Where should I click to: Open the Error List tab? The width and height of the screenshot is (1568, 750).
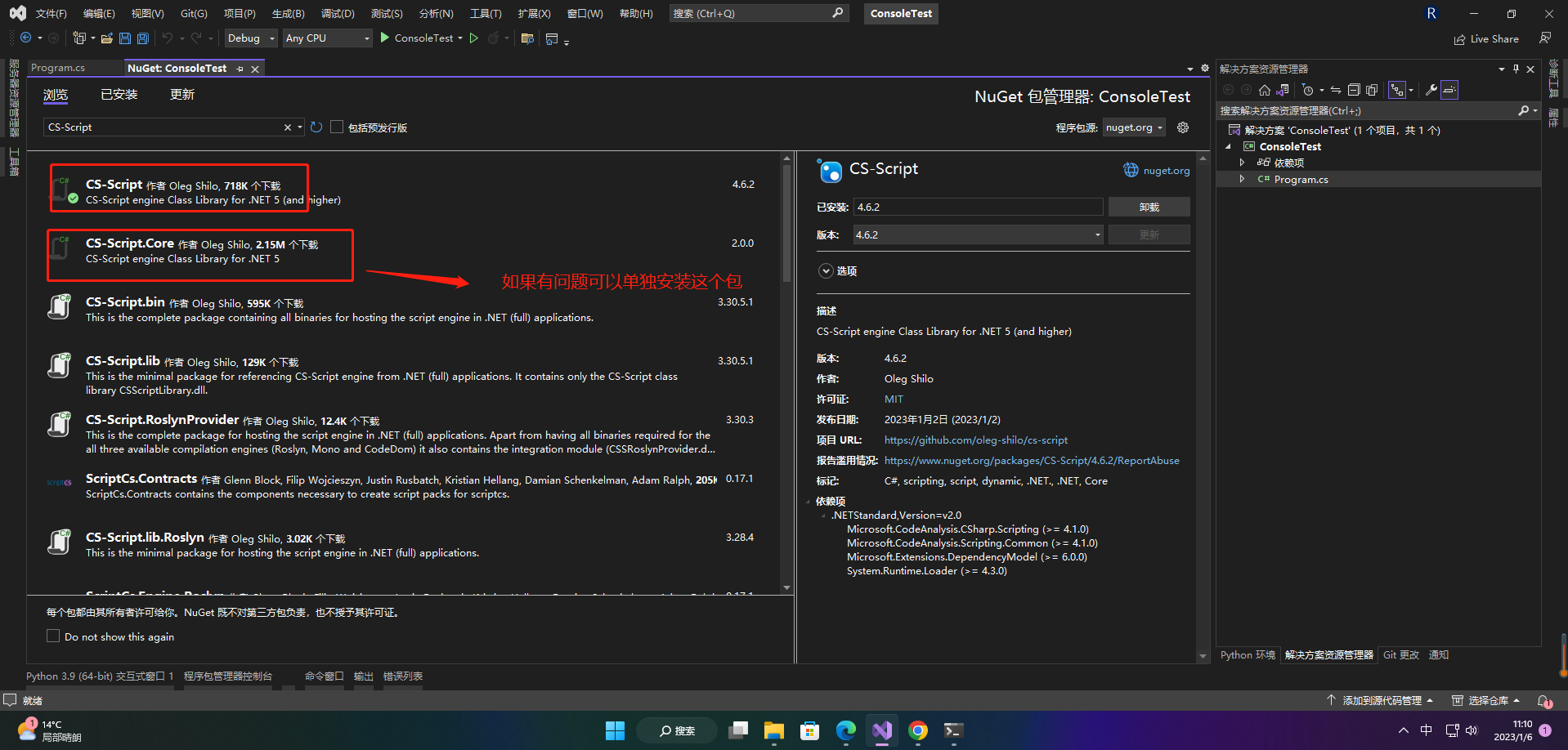(x=403, y=676)
